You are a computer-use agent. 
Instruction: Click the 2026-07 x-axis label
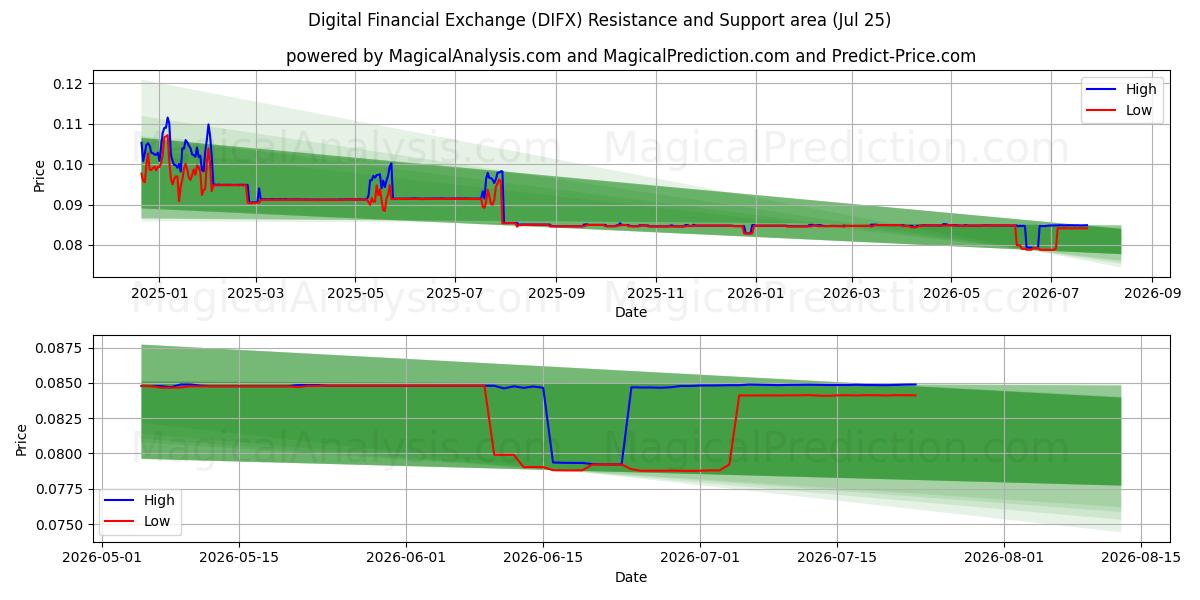tap(1051, 293)
